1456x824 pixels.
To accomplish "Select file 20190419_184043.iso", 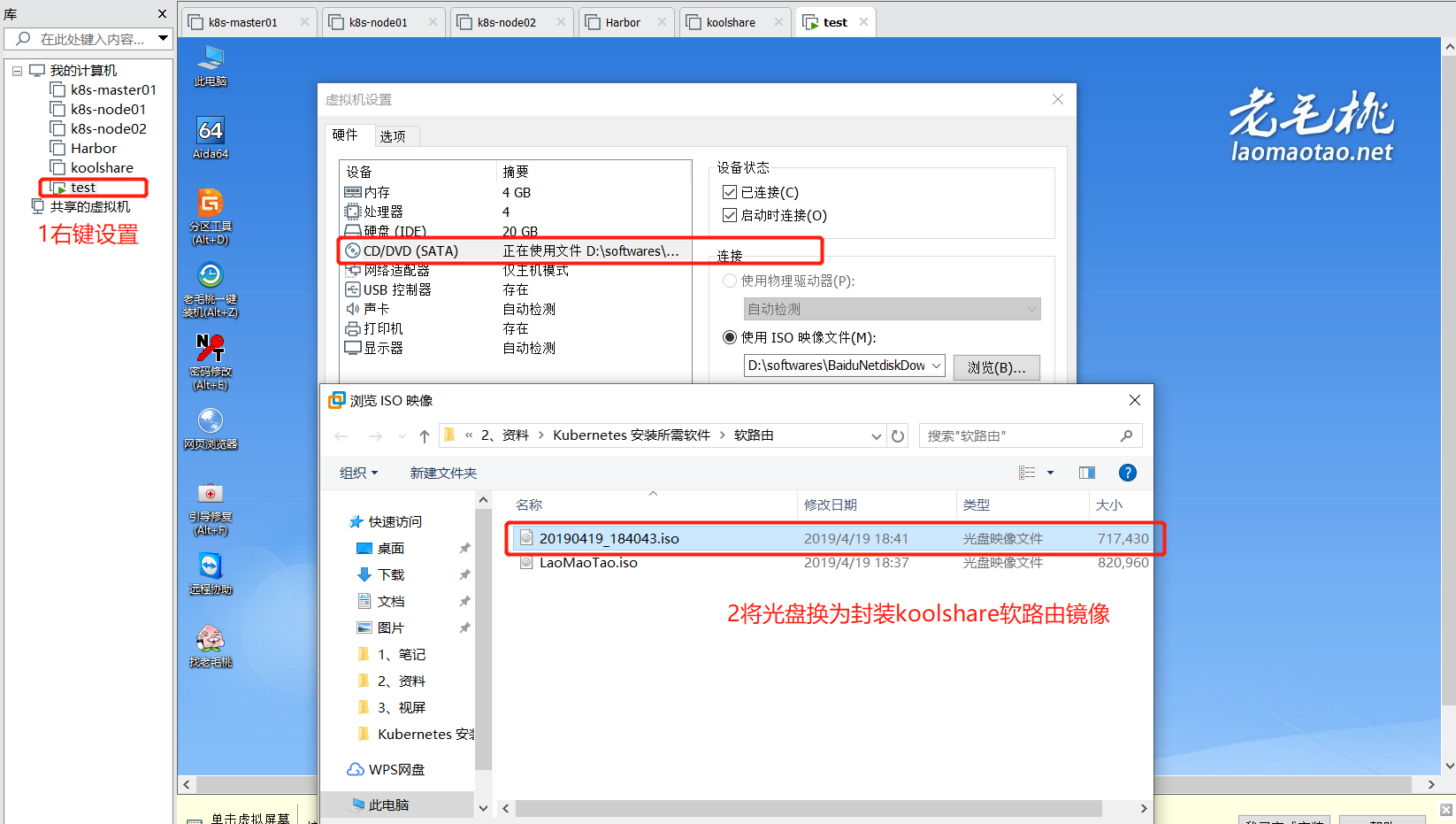I will [x=833, y=538].
